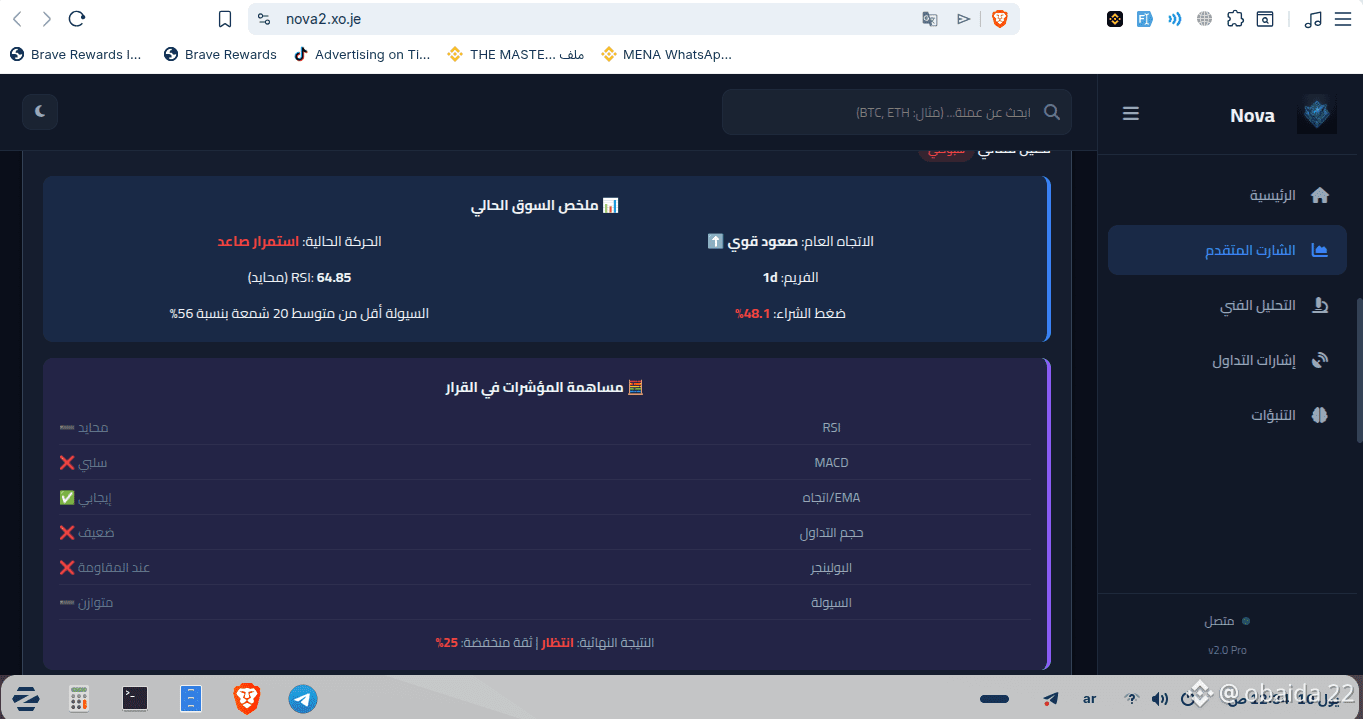Click the send/share arrow icon in the address bar
Image resolution: width=1363 pixels, height=719 pixels.
964,18
